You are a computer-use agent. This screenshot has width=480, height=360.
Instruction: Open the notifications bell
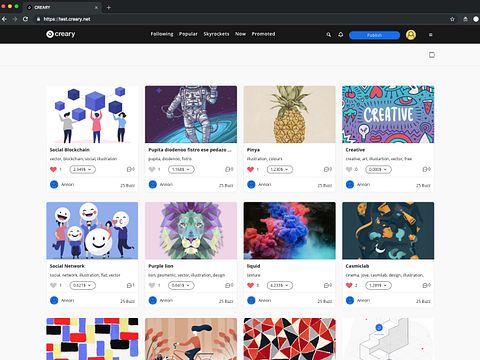[341, 35]
